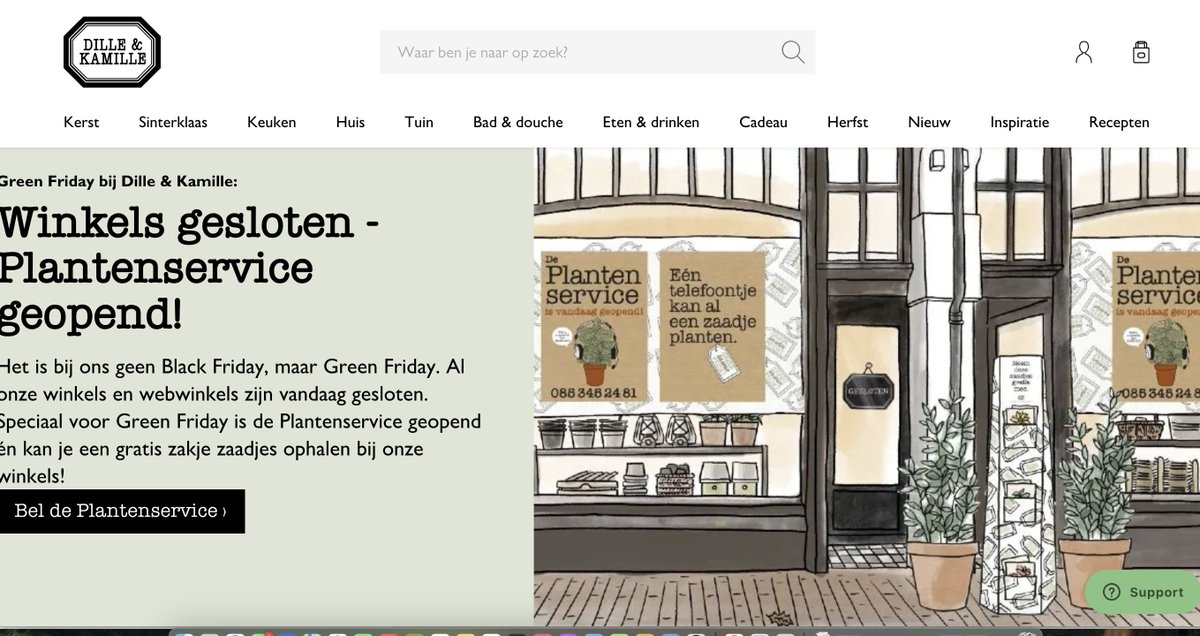Open the Tuin menu
The width and height of the screenshot is (1200, 636).
pos(419,122)
